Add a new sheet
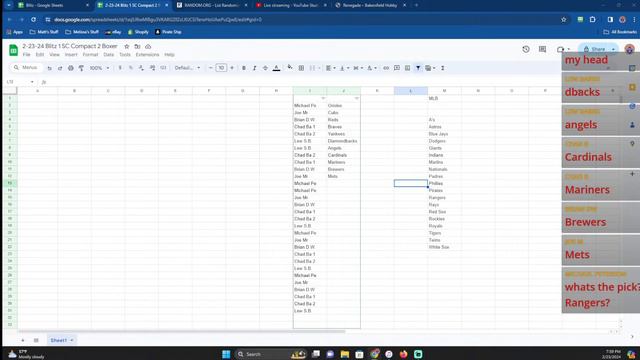The width and height of the screenshot is (640, 360). click(x=23, y=340)
